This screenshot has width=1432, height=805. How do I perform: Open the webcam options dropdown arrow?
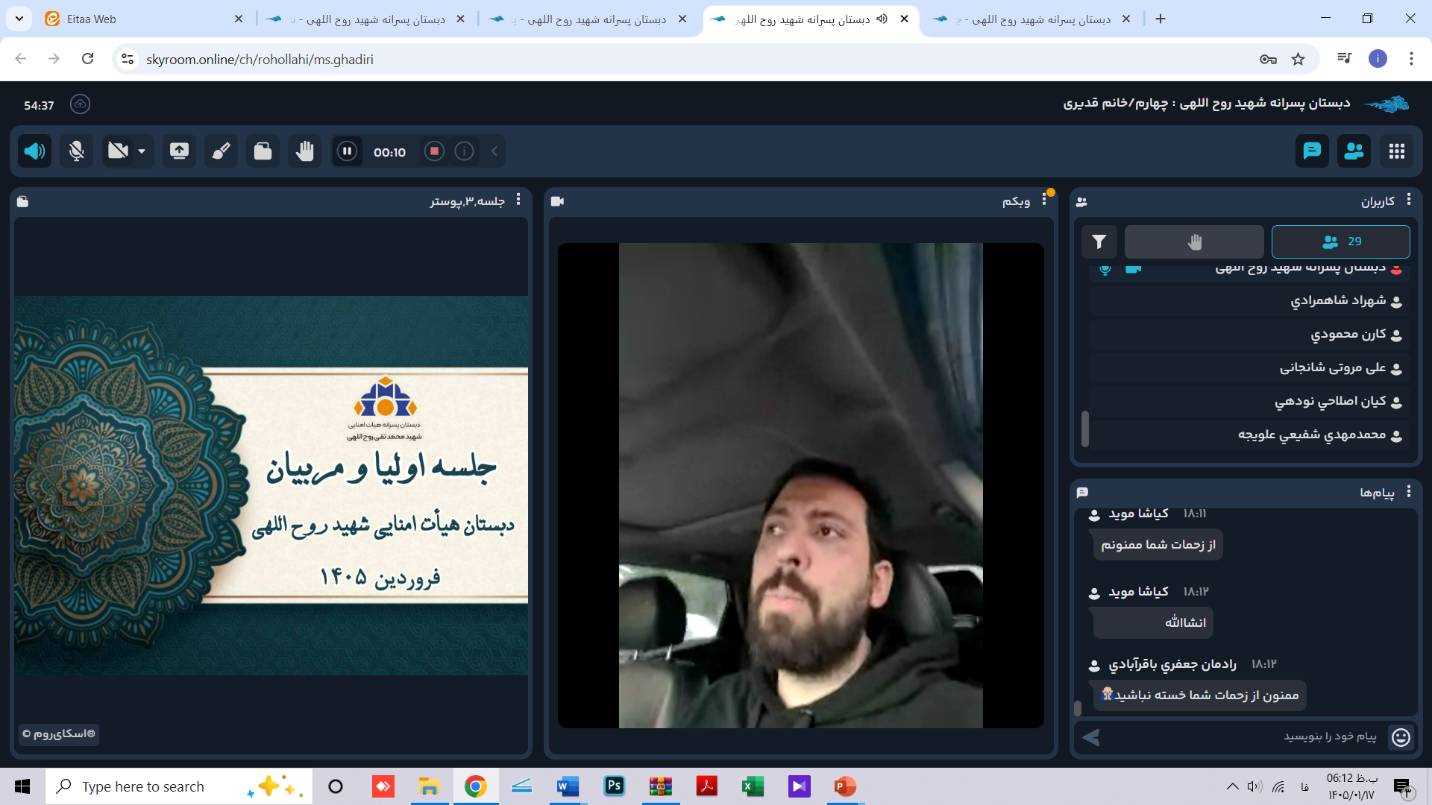coord(142,151)
